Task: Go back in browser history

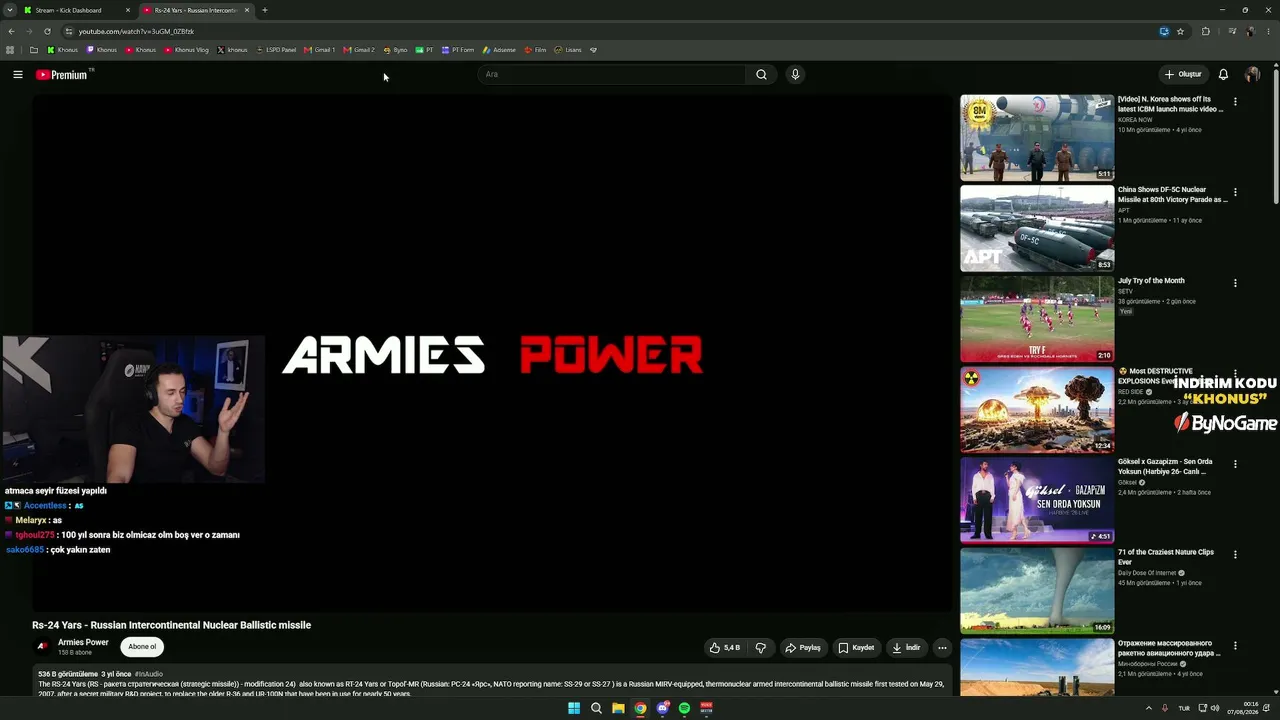Action: point(11,31)
